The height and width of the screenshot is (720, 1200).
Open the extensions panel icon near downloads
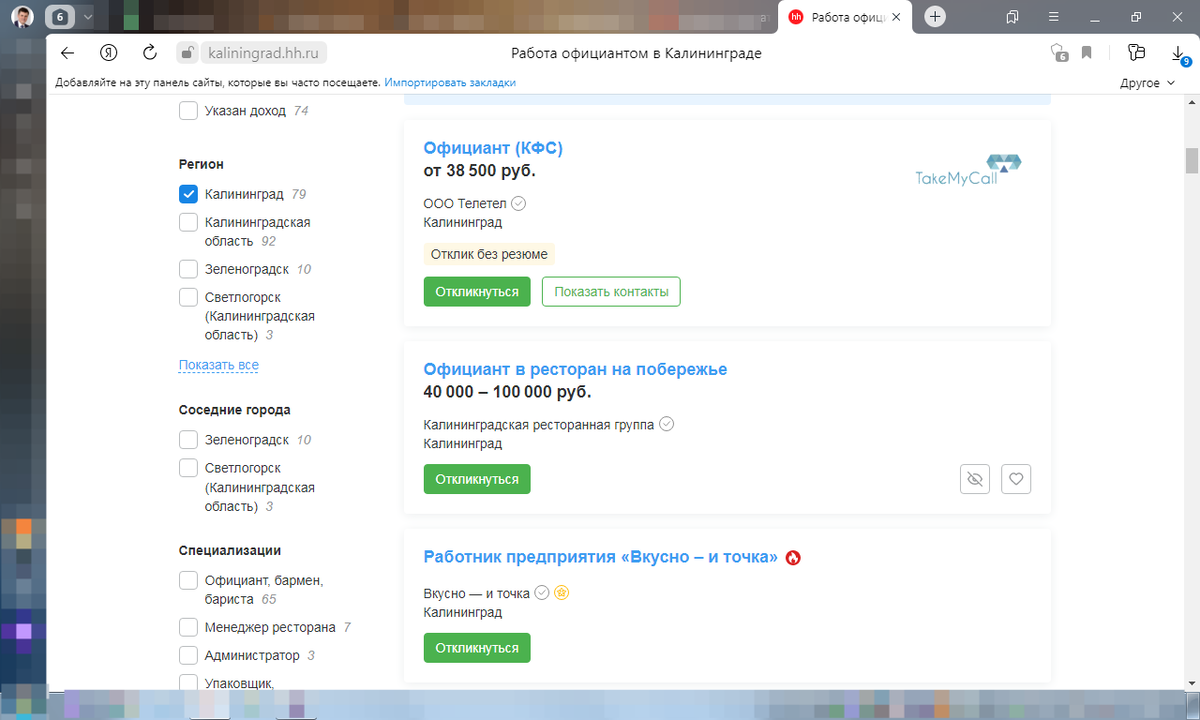tap(1135, 53)
